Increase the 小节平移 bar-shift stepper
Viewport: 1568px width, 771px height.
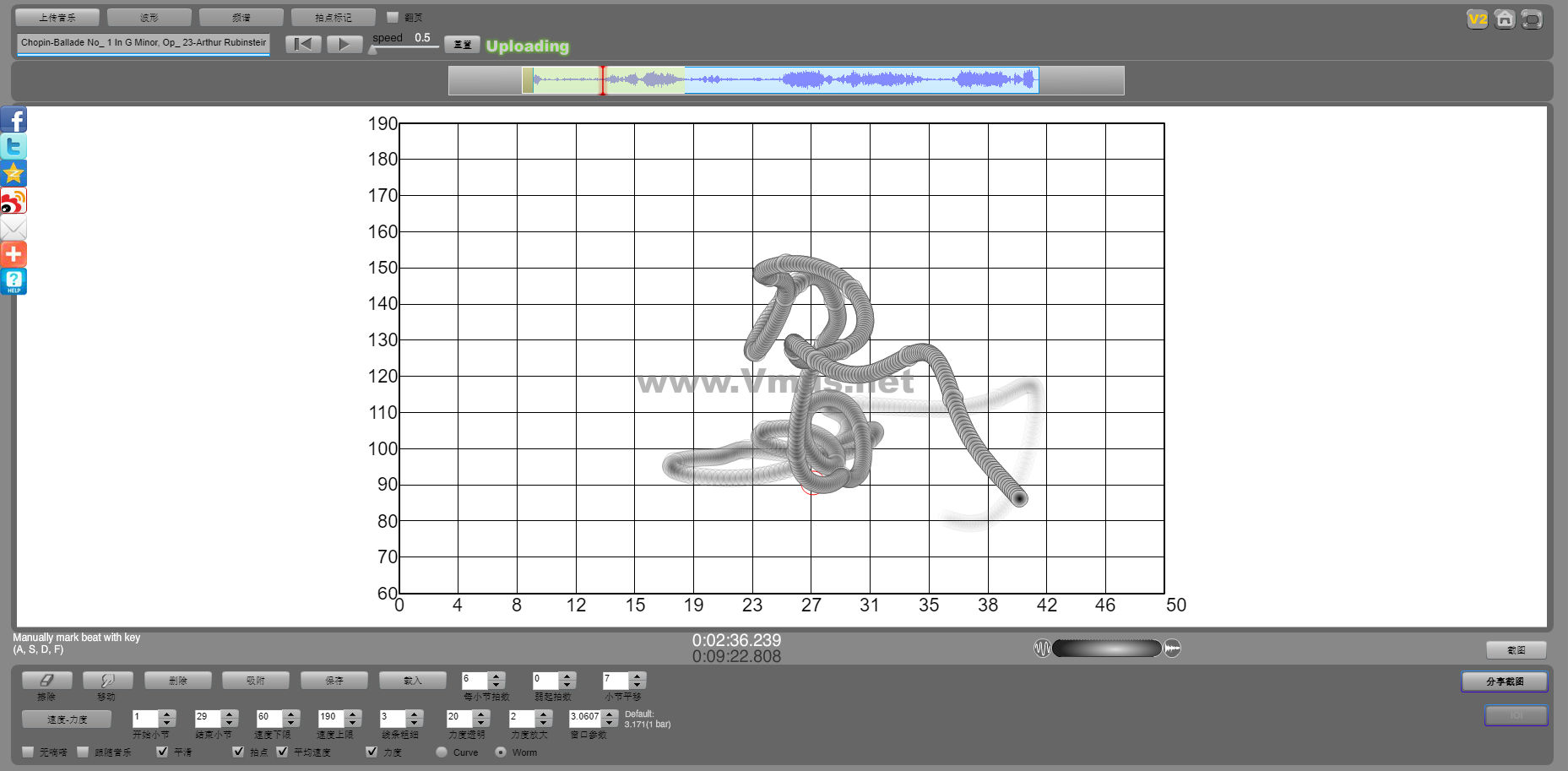click(x=638, y=676)
